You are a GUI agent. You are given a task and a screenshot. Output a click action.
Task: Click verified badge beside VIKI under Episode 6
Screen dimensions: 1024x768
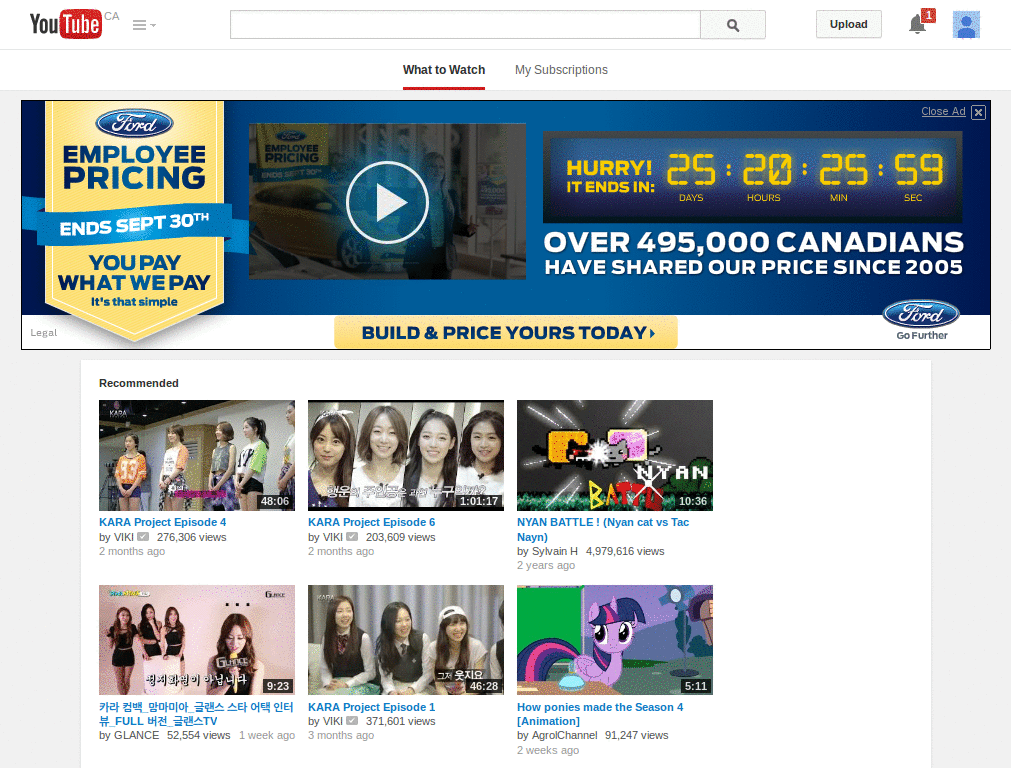(x=352, y=537)
